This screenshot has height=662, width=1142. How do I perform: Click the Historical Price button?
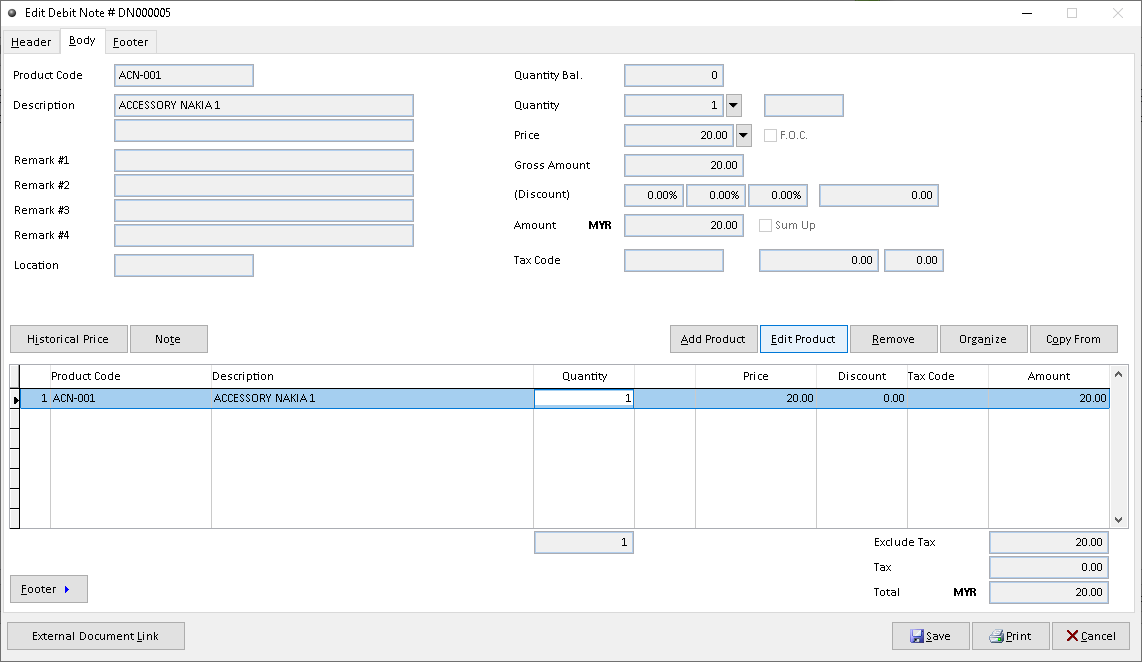(68, 339)
